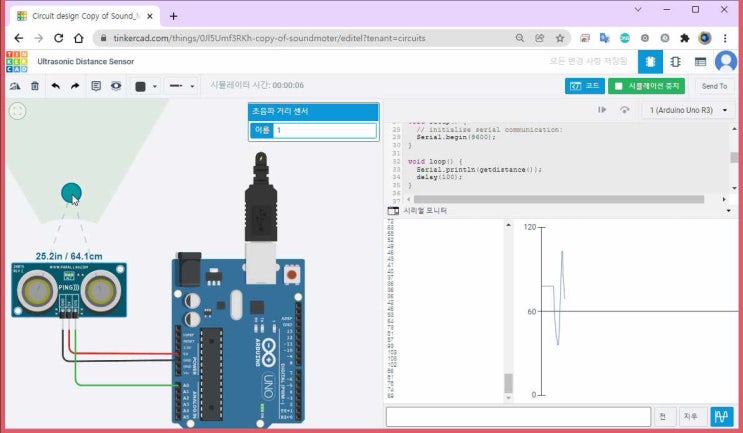
Task: Click the Chrome profile avatar icon
Action: (705, 38)
